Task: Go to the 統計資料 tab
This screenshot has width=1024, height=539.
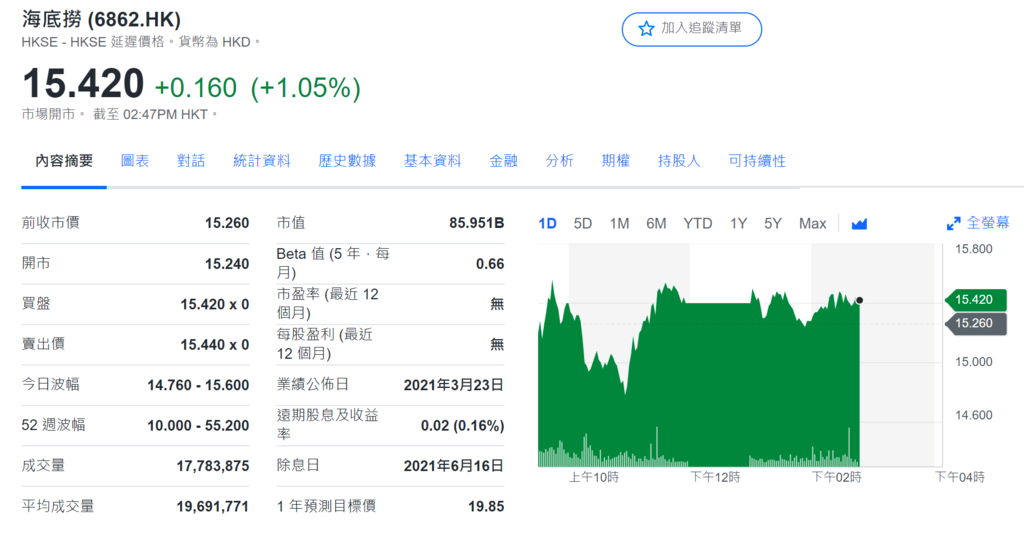Action: click(261, 161)
